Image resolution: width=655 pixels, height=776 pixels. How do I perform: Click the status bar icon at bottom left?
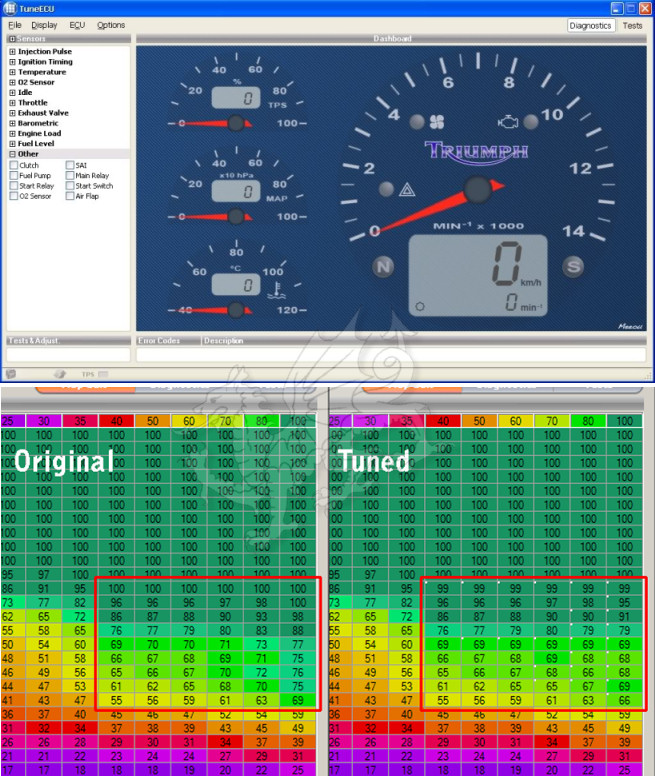pos(10,374)
